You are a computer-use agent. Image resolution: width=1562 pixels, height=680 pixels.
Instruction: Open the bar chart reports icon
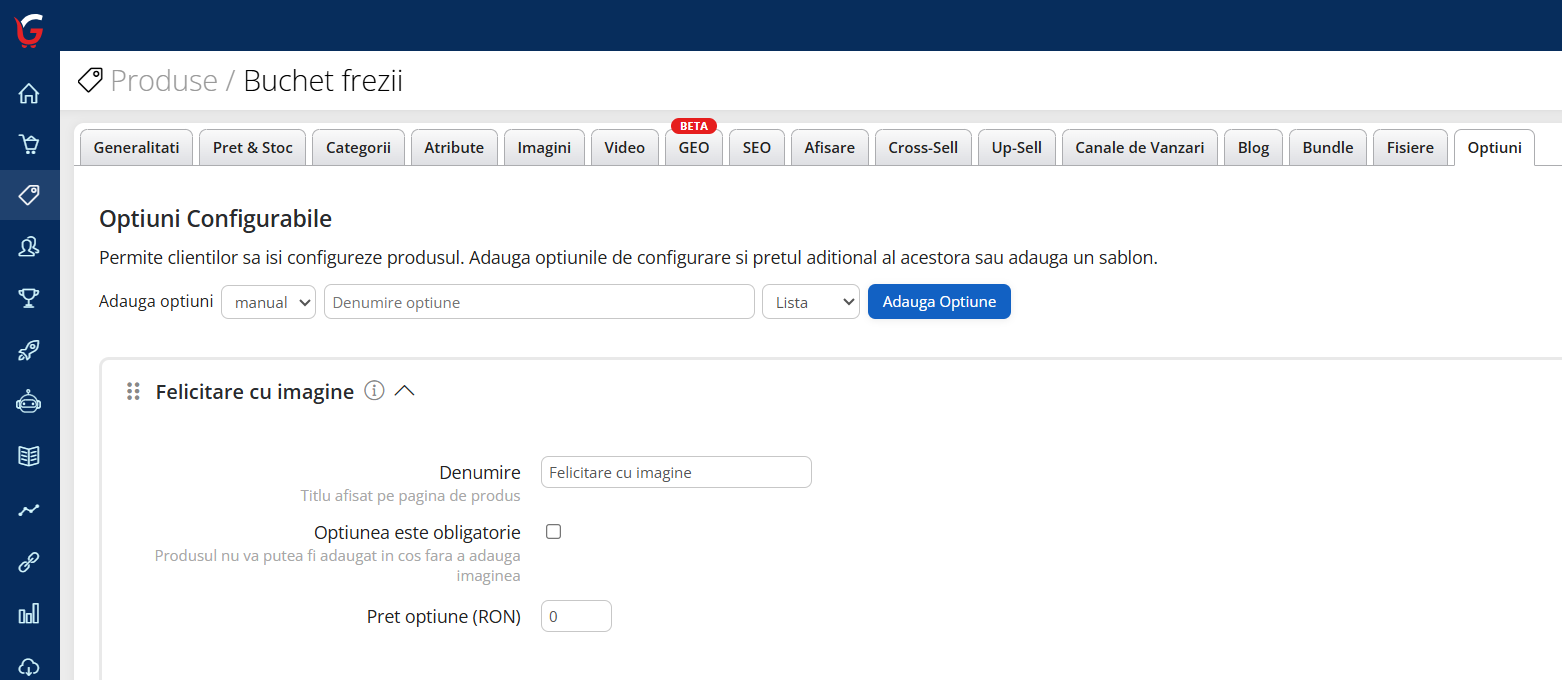pos(29,614)
